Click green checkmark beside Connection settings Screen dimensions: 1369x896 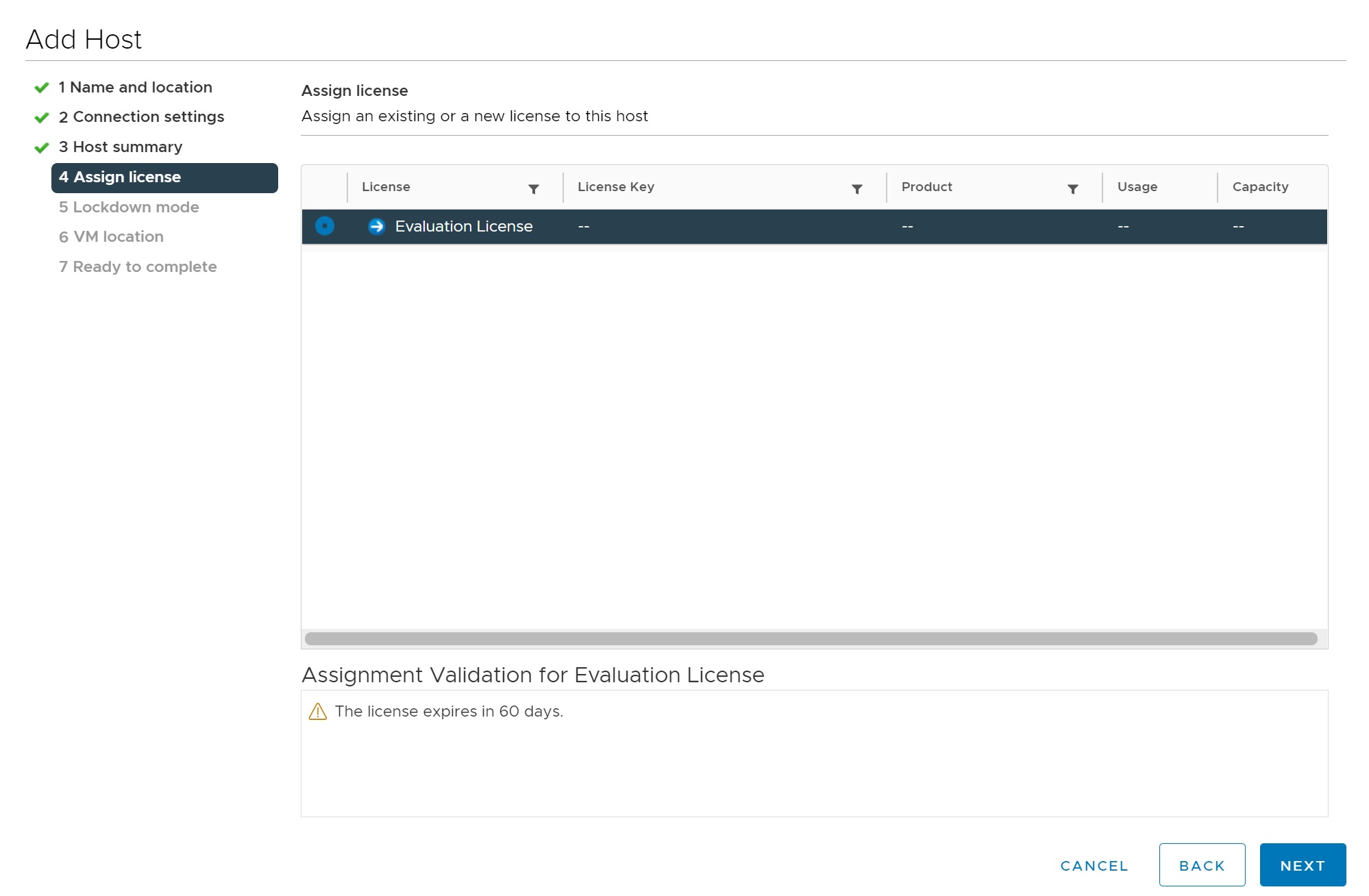point(42,118)
